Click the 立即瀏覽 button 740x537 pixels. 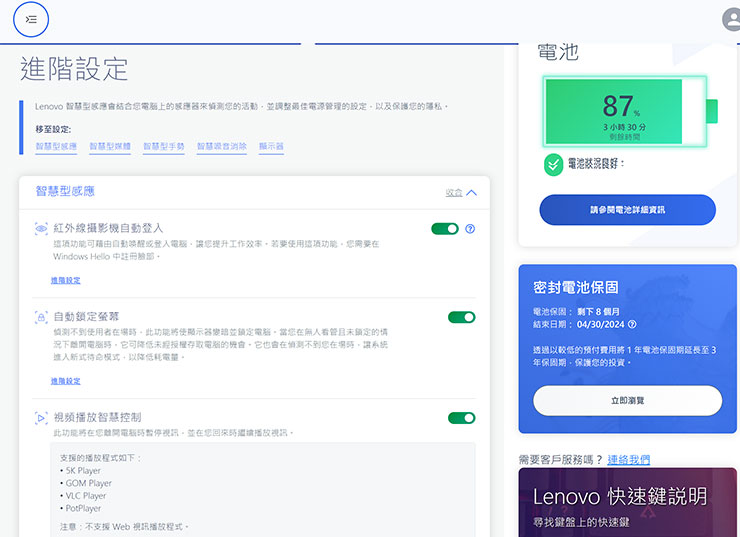(628, 401)
